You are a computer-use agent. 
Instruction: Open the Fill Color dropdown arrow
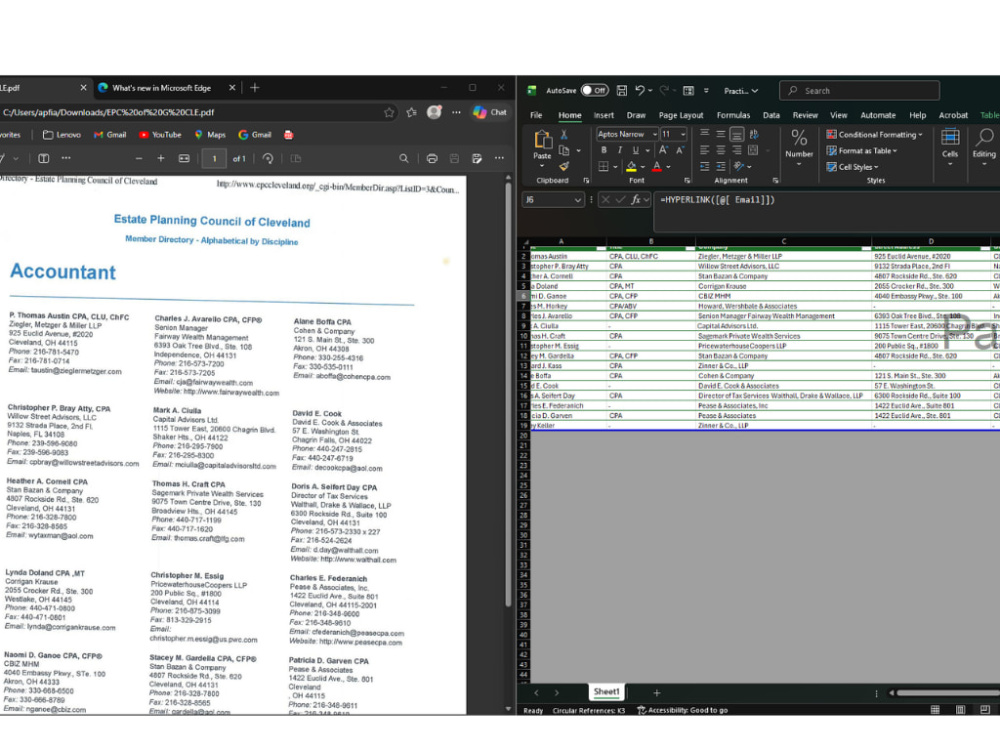point(643,167)
